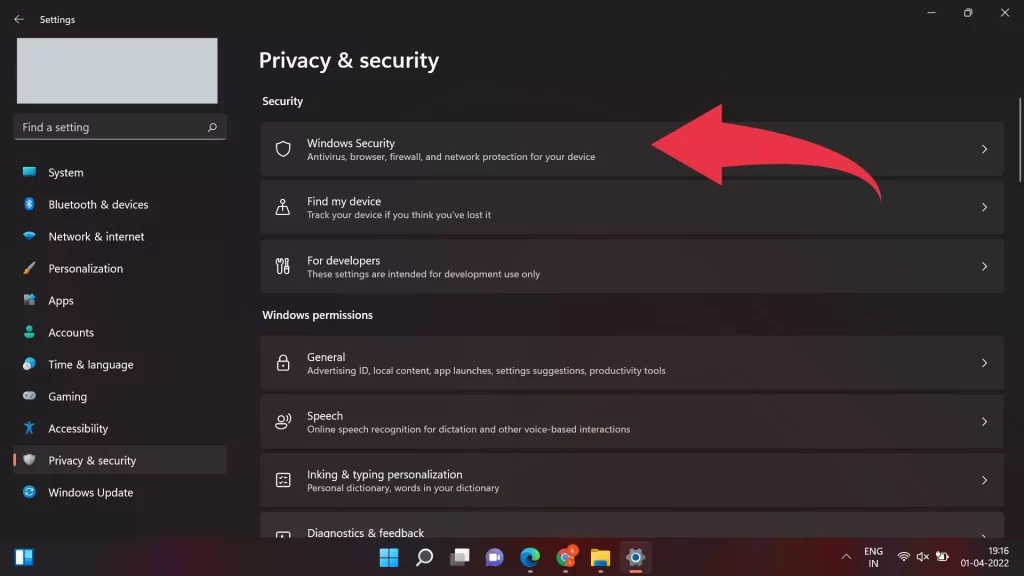Click the battery icon in system tray
The height and width of the screenshot is (576, 1024).
(x=942, y=556)
